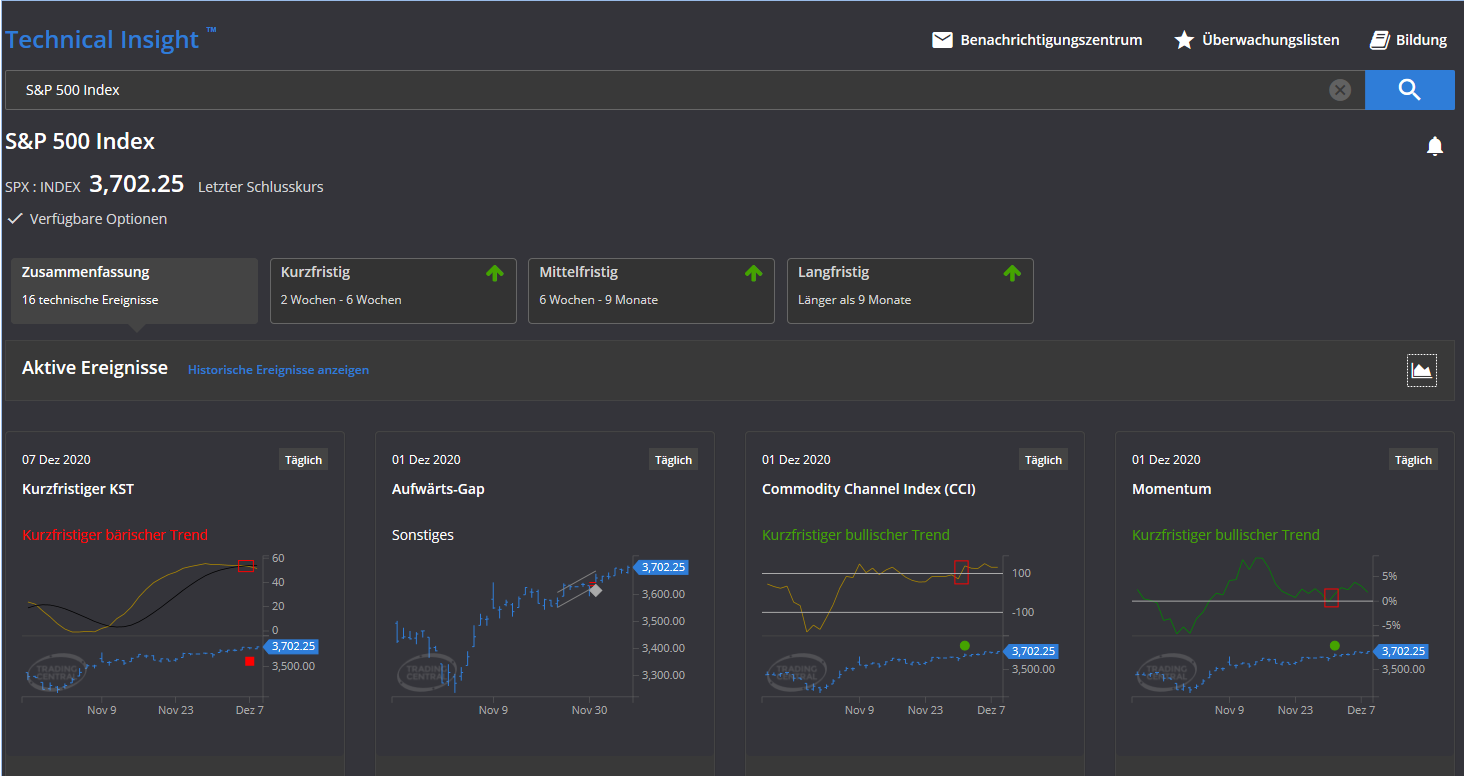Open the Mittelfristig tab
Screen dimensions: 1464x776
[651, 291]
